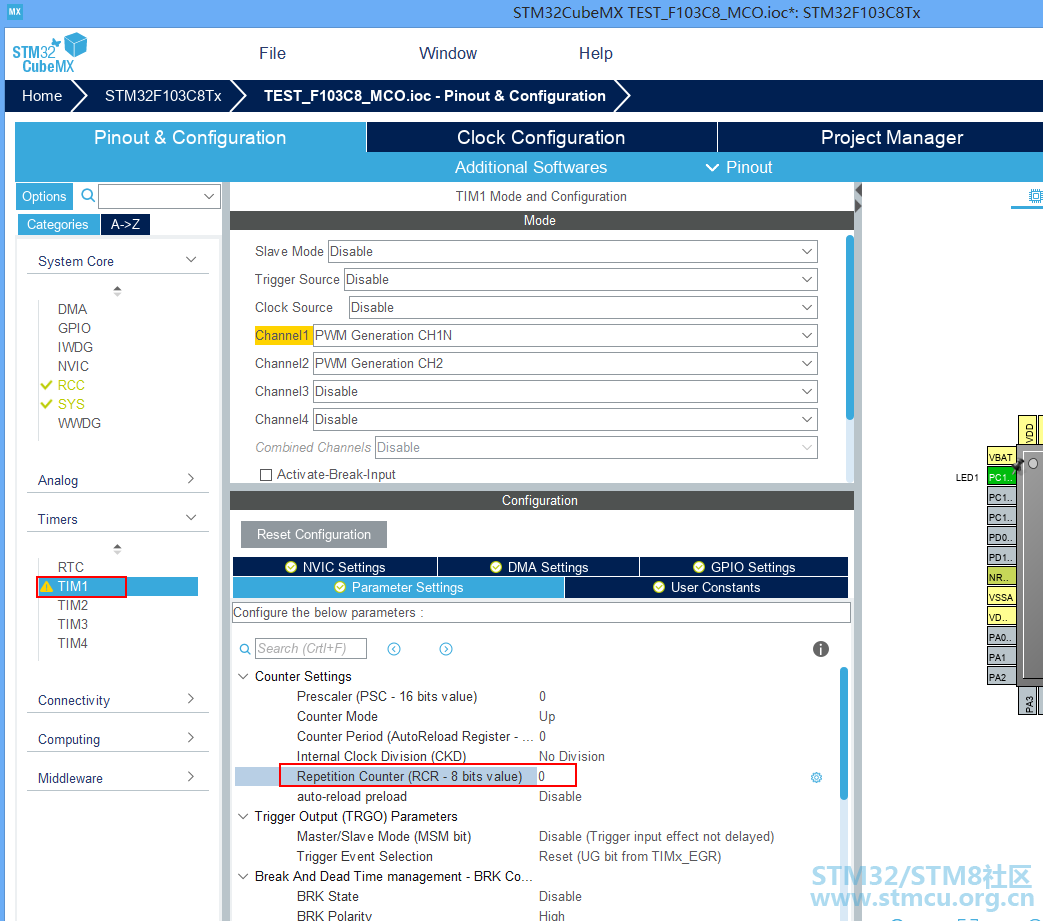Select TIM2 in Timers list
This screenshot has width=1043, height=921.
pos(73,605)
